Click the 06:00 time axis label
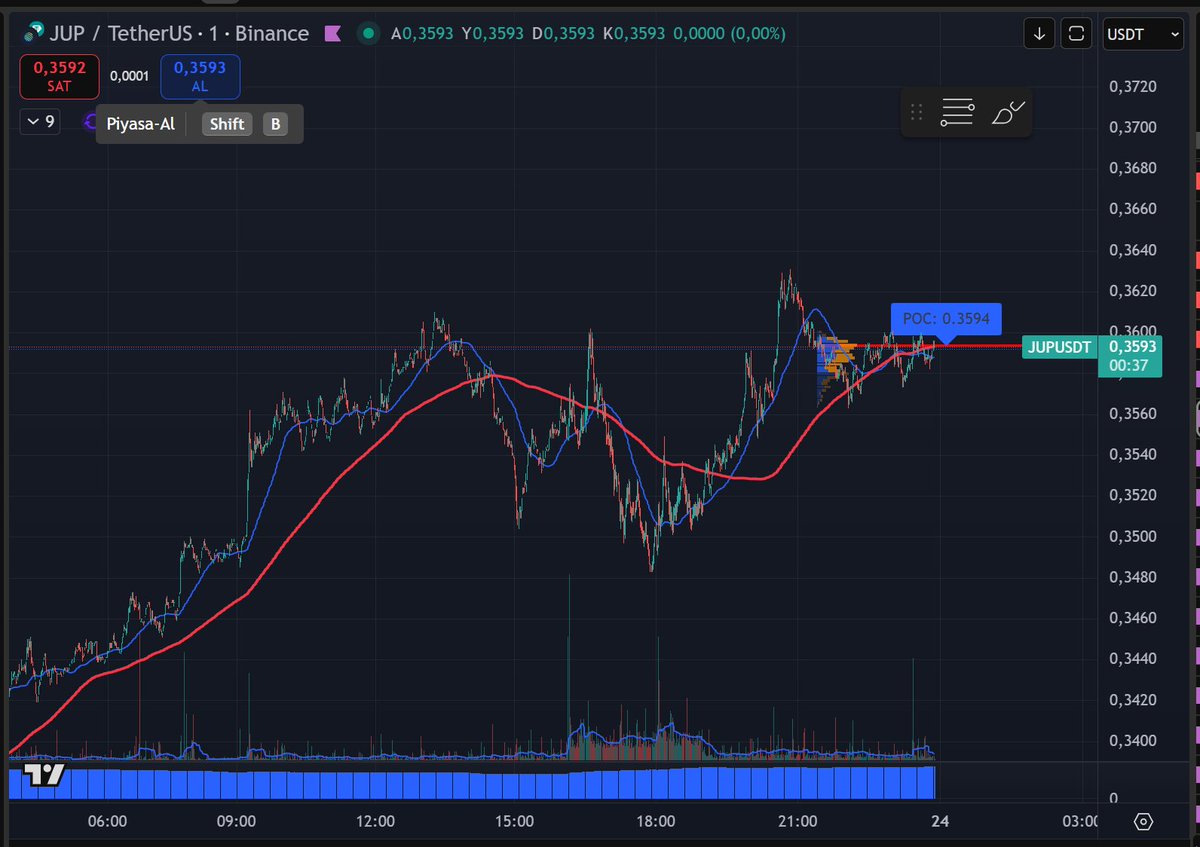The height and width of the screenshot is (847, 1200). (108, 821)
